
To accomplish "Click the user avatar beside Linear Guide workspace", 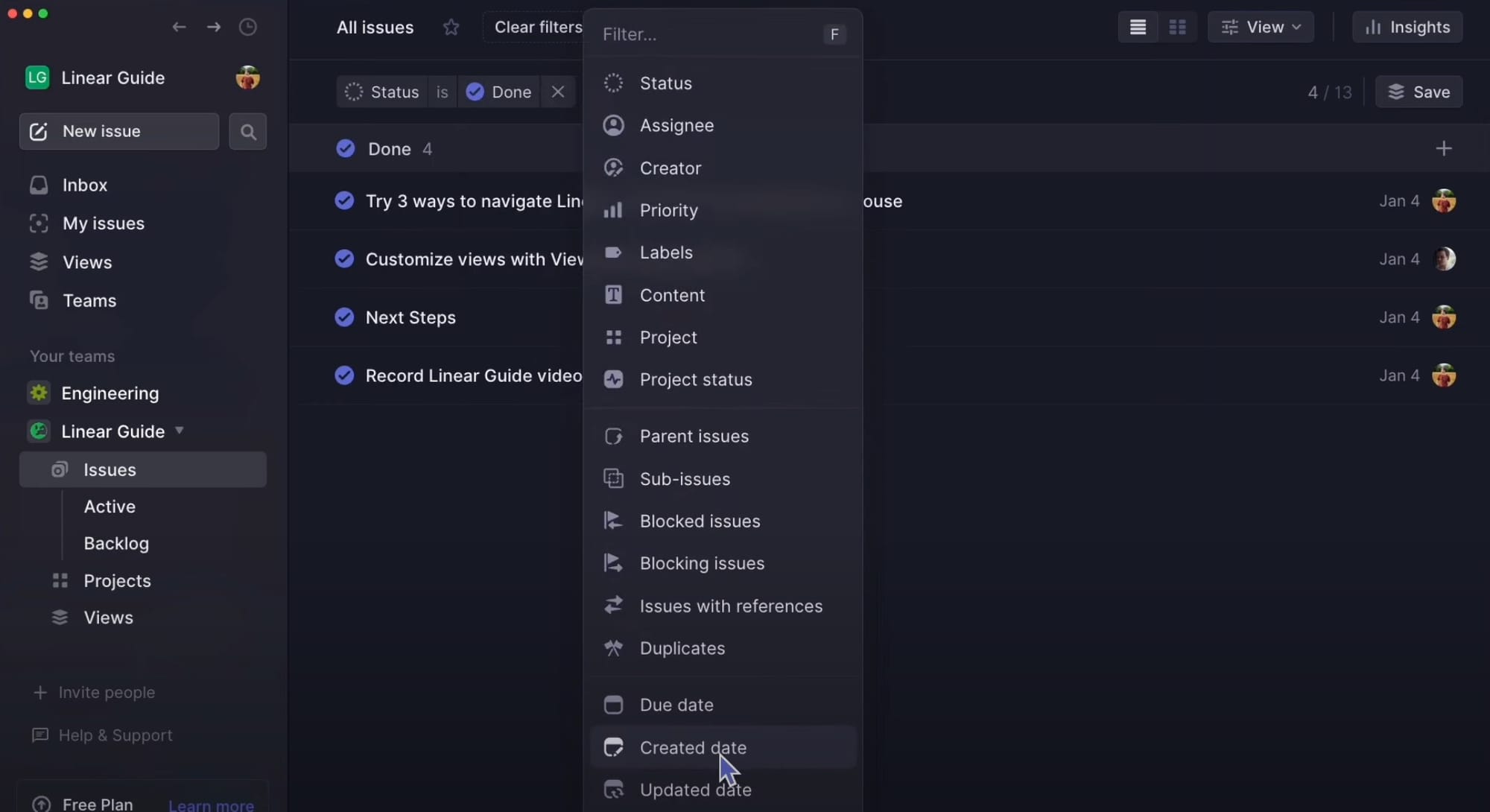I will point(247,77).
